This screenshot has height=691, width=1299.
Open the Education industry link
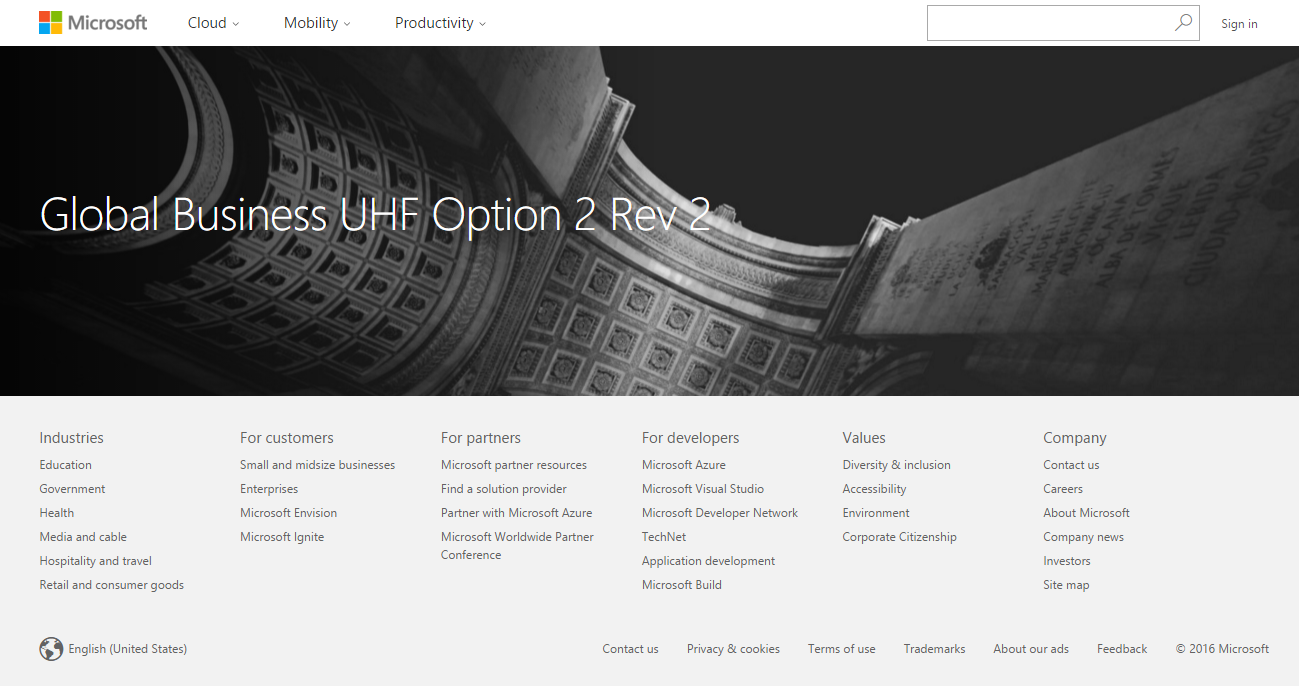66,465
